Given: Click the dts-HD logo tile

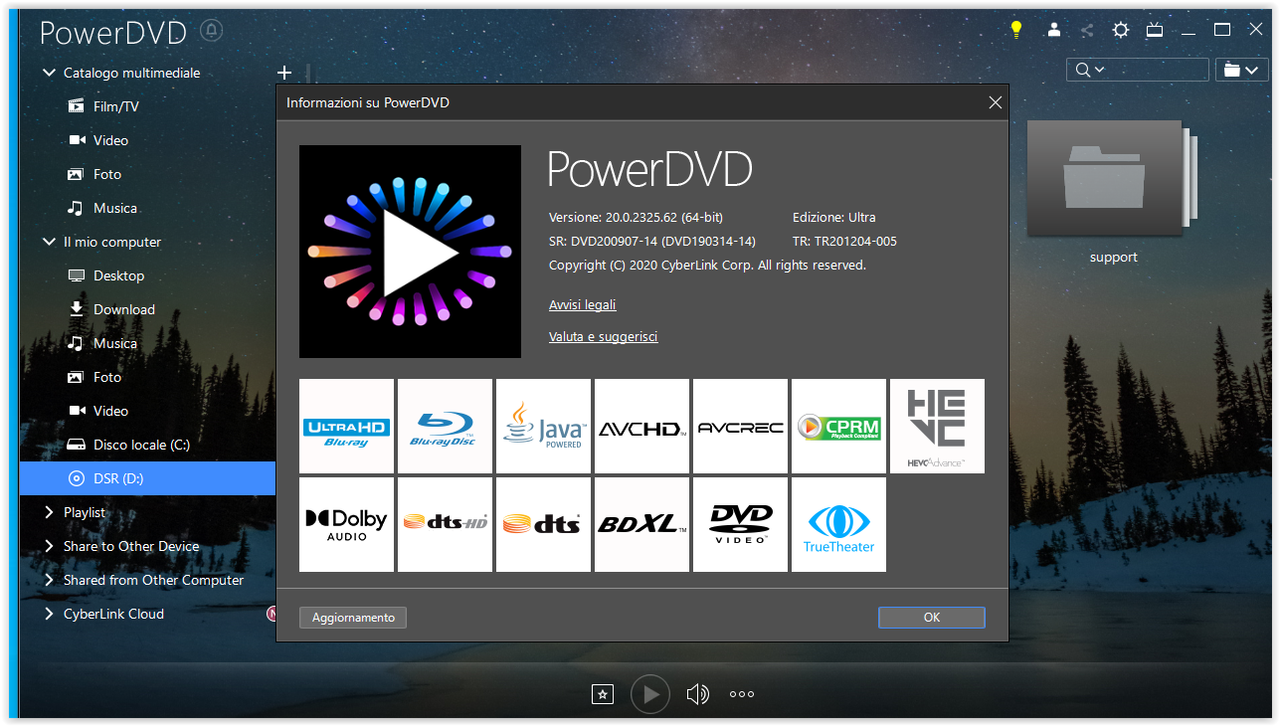Looking at the screenshot, I should tap(445, 524).
